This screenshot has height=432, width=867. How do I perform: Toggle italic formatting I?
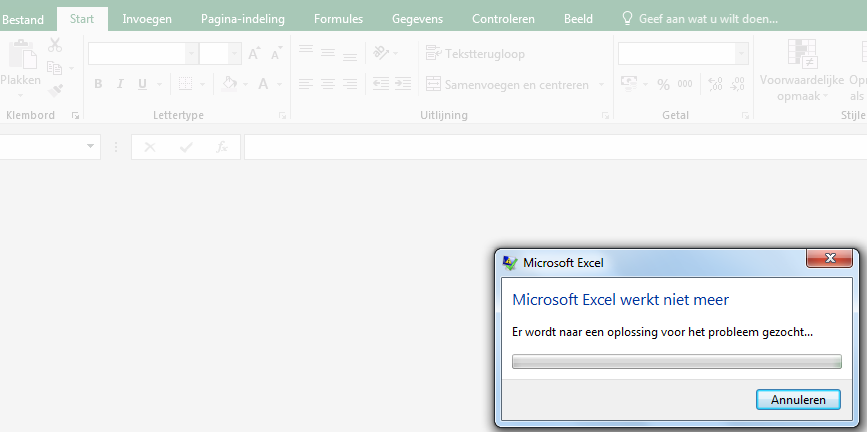coord(120,84)
